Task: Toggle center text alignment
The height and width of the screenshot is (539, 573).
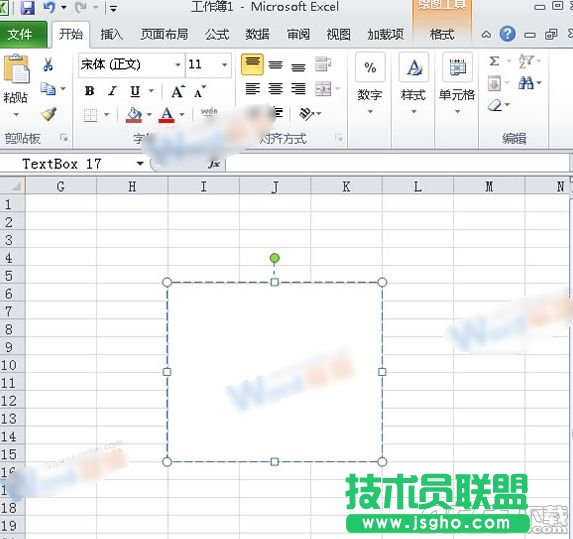Action: coord(276,88)
